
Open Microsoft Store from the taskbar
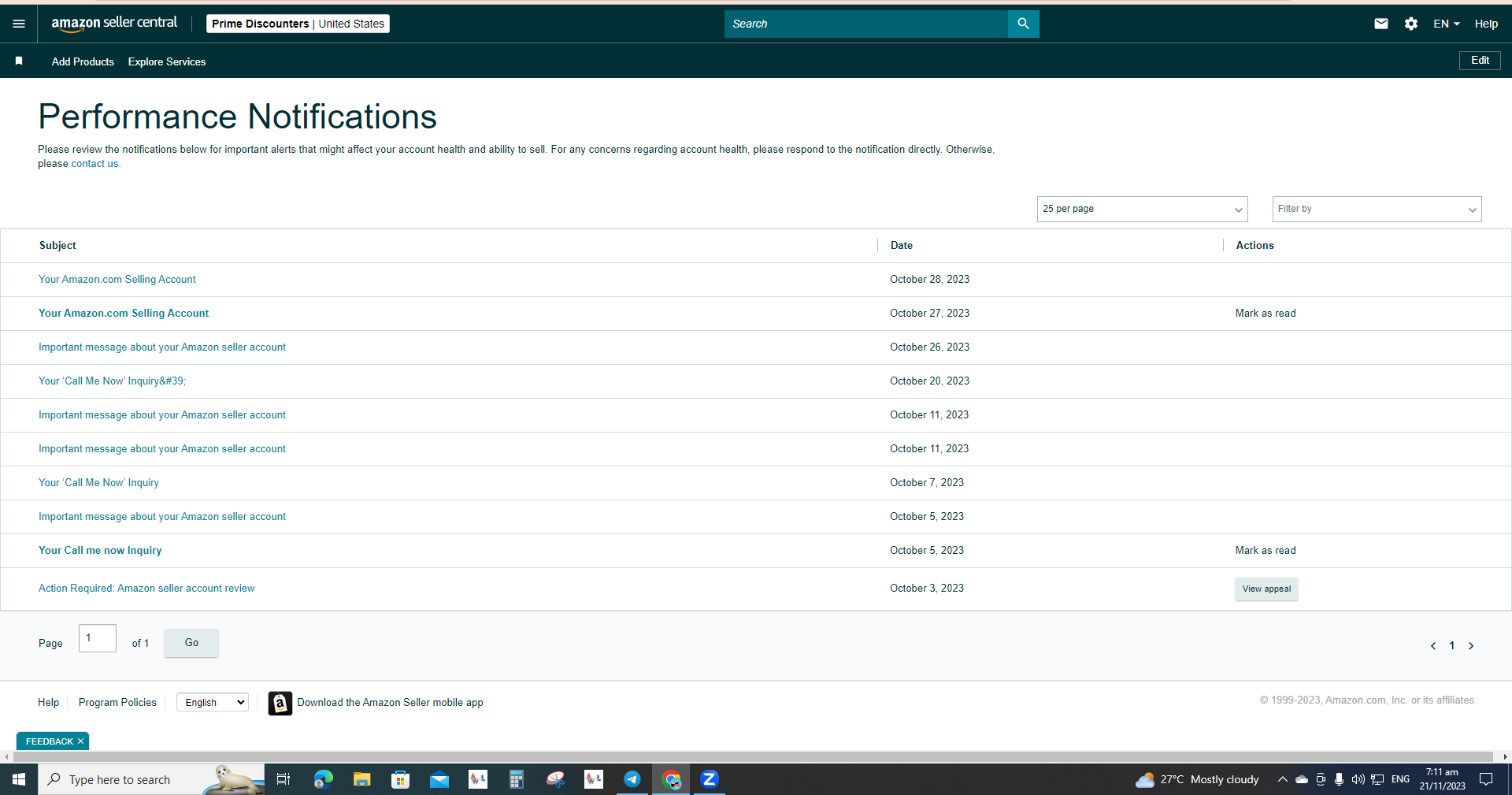(x=400, y=779)
